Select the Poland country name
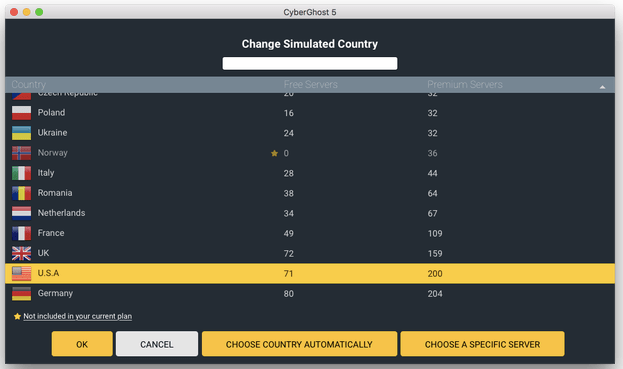Viewport: 623px width, 369px height. click(x=51, y=113)
